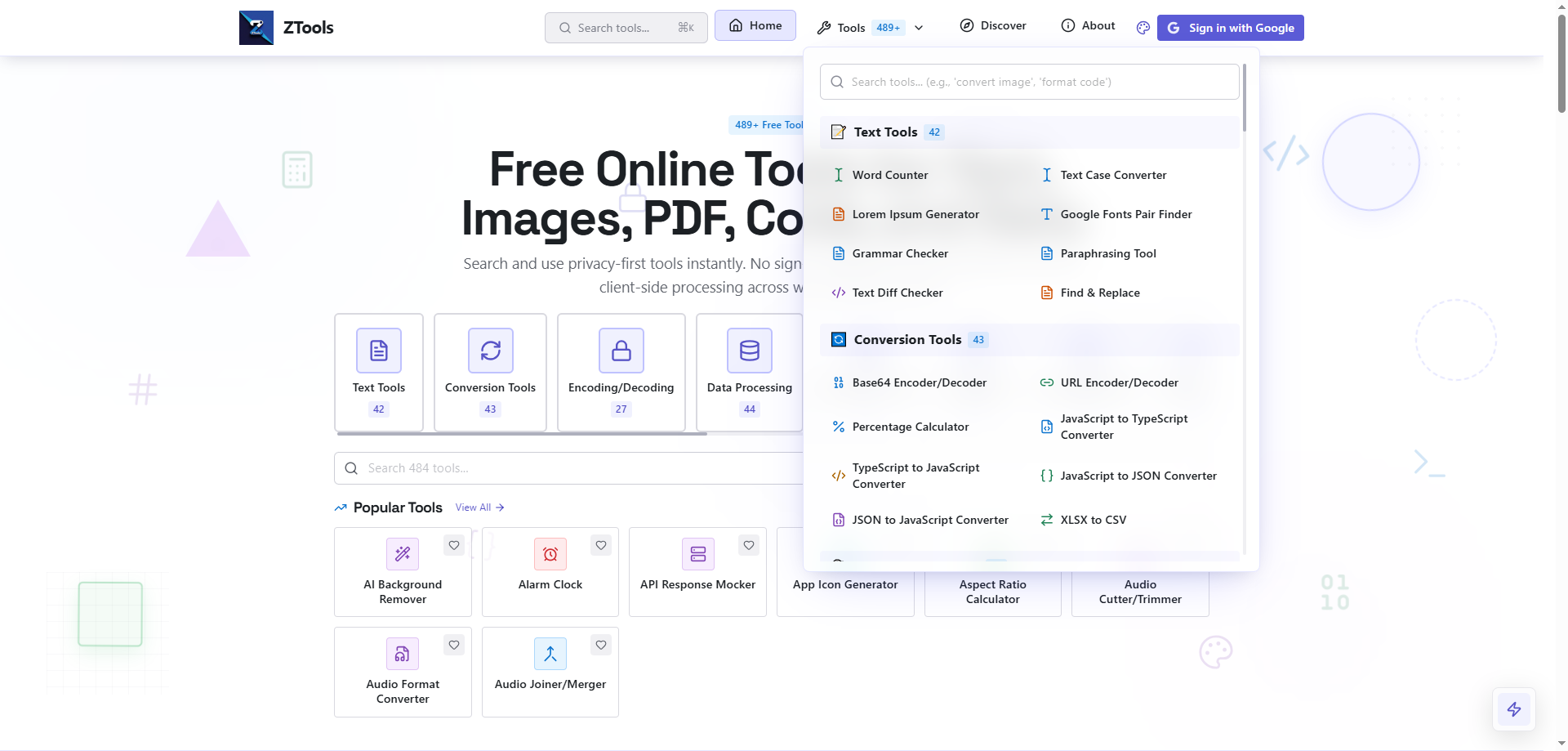Click the Grammar Checker icon

[838, 253]
